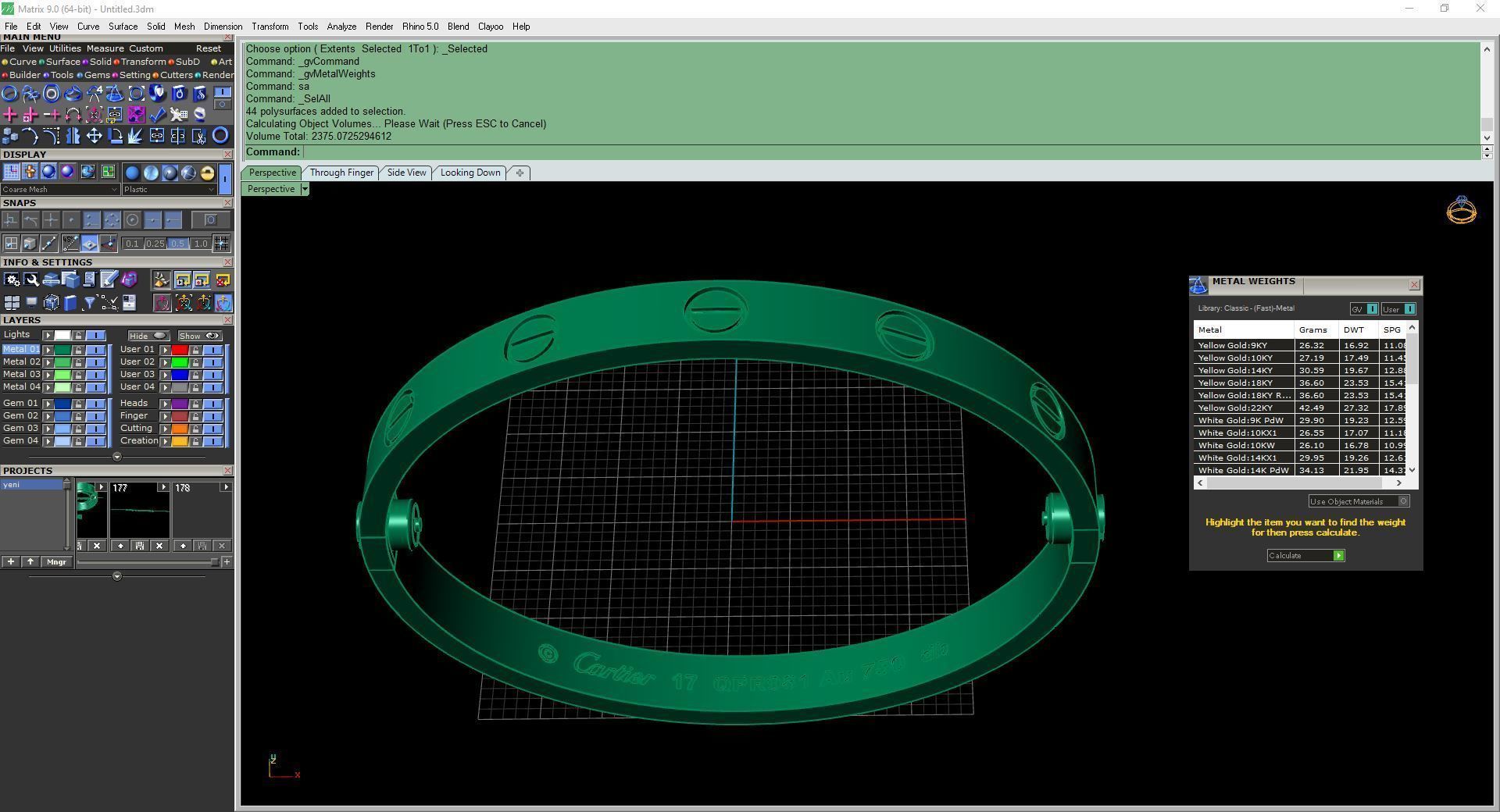
Task: Open the Plastic material dropdown
Action: coord(169,189)
